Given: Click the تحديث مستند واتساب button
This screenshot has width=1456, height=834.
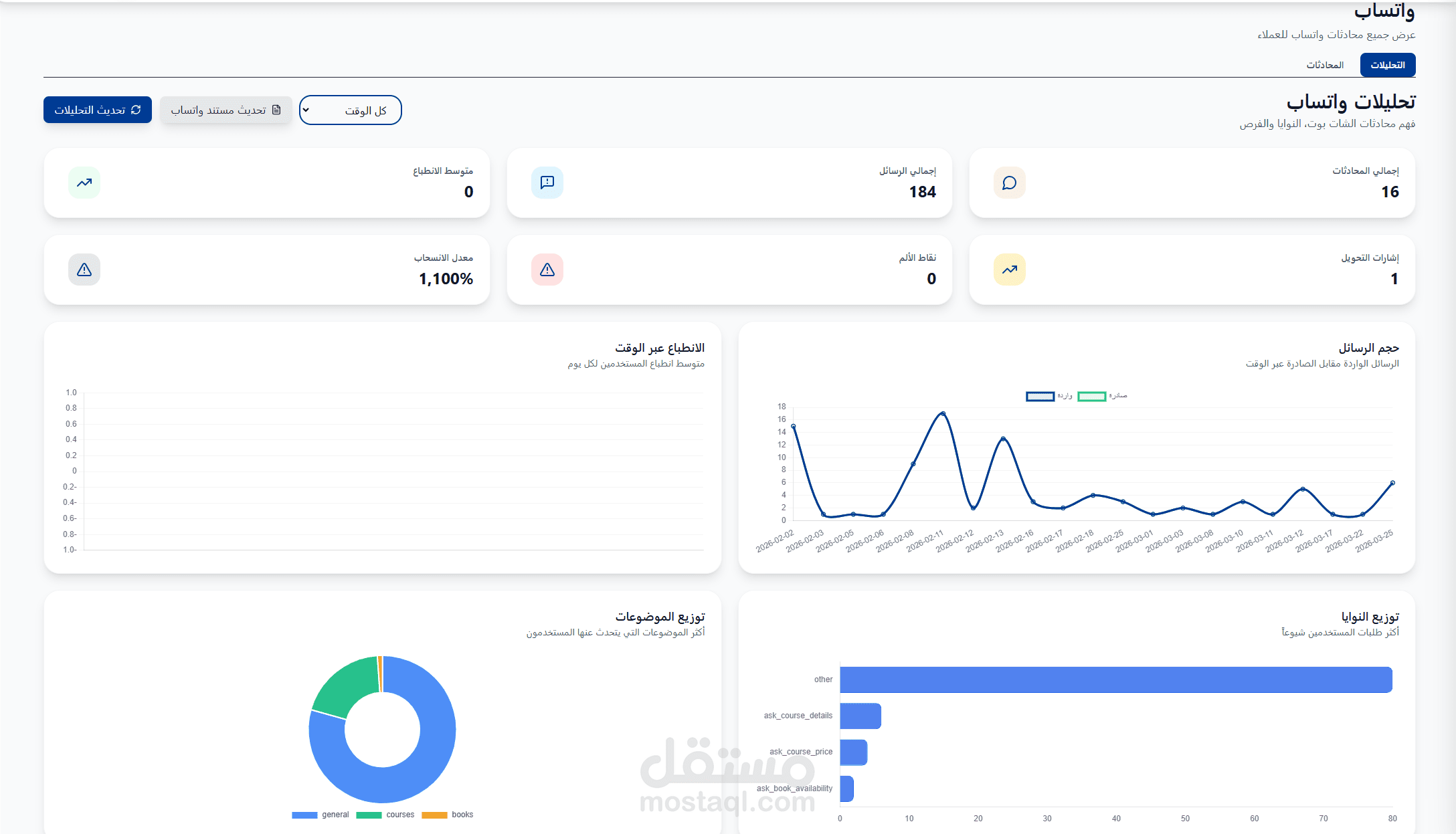Looking at the screenshot, I should click(226, 109).
